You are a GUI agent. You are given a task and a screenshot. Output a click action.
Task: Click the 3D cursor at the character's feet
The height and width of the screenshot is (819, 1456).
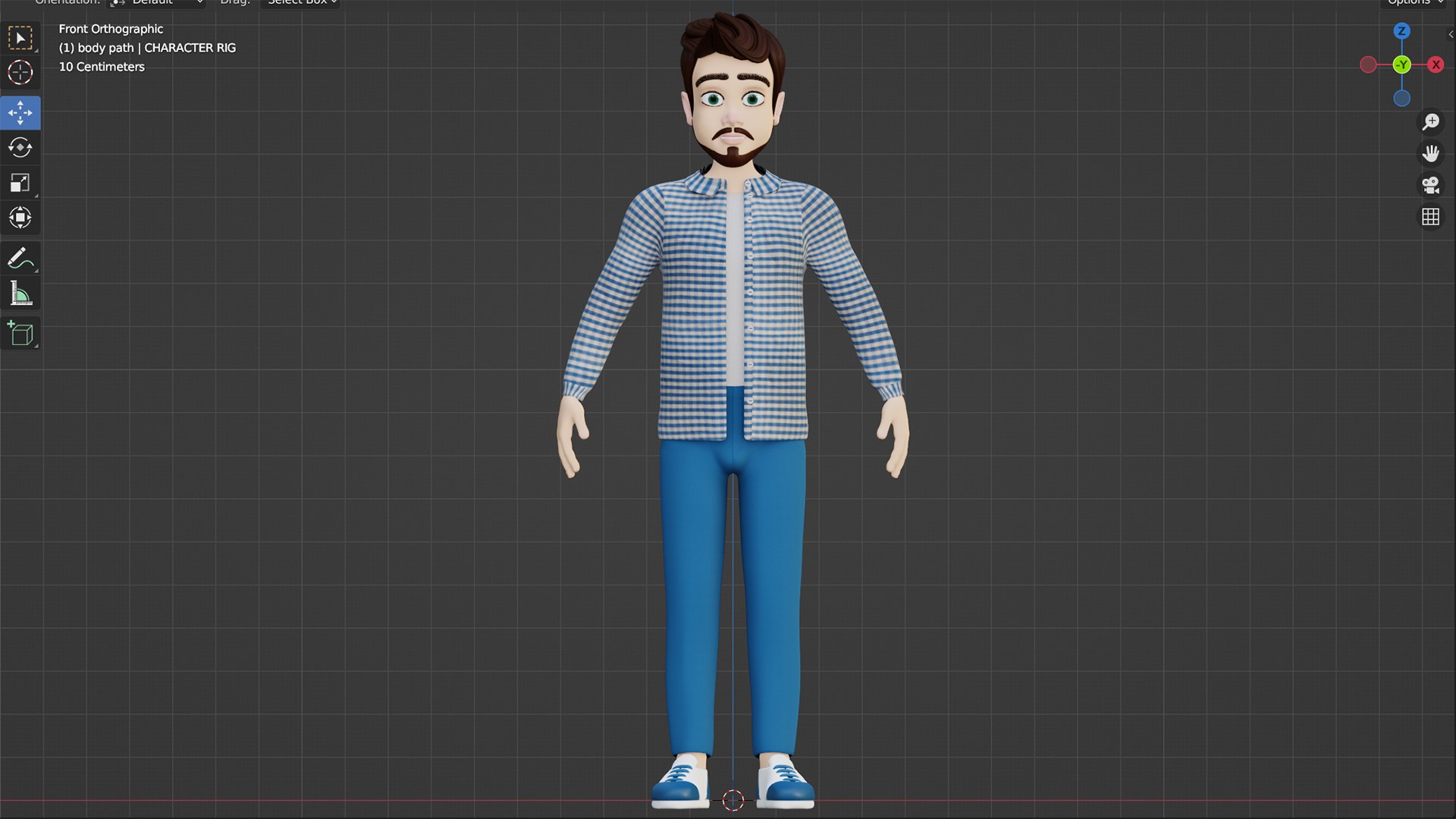733,799
